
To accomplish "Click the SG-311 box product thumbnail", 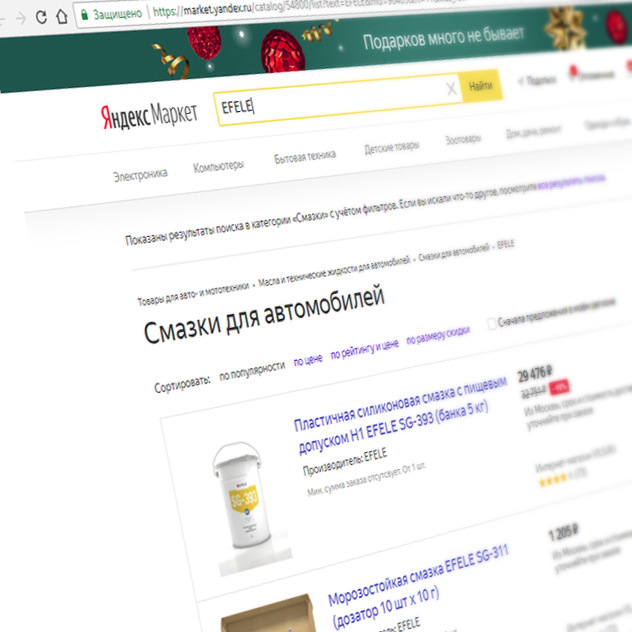I will click(x=269, y=614).
